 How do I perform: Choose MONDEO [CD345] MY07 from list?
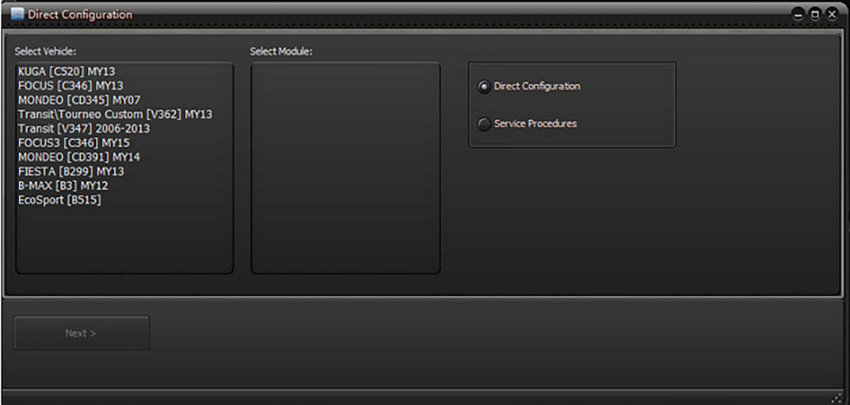pos(79,100)
